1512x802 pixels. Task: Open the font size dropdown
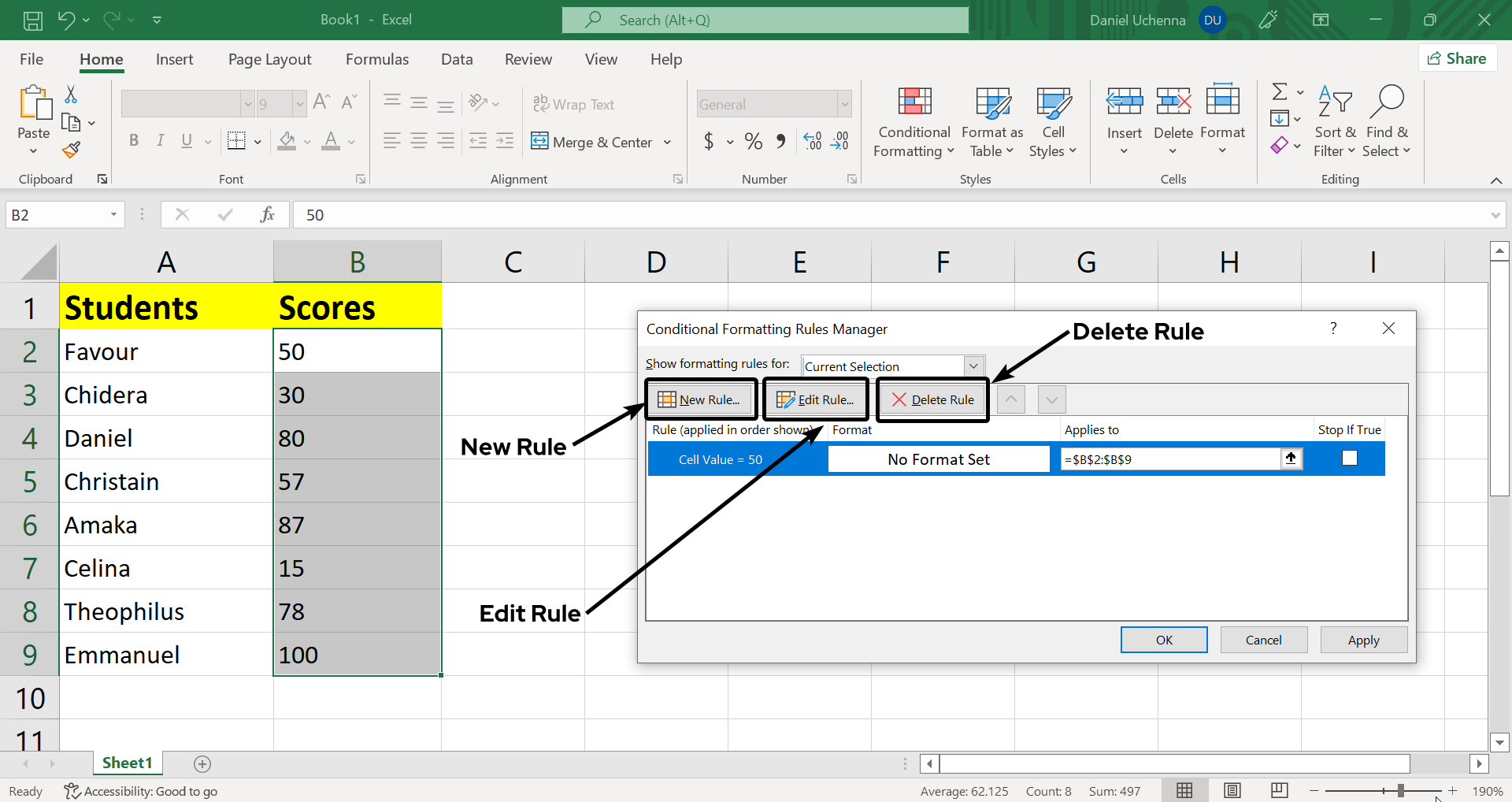point(299,103)
